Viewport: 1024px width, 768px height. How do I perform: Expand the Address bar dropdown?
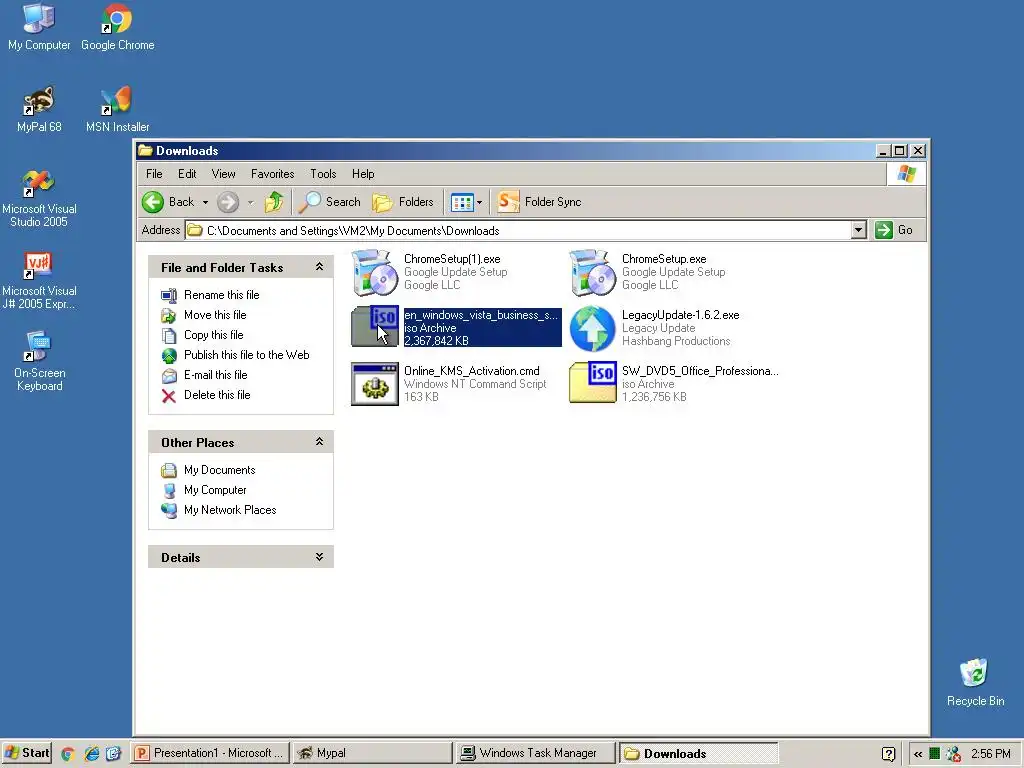coord(859,230)
